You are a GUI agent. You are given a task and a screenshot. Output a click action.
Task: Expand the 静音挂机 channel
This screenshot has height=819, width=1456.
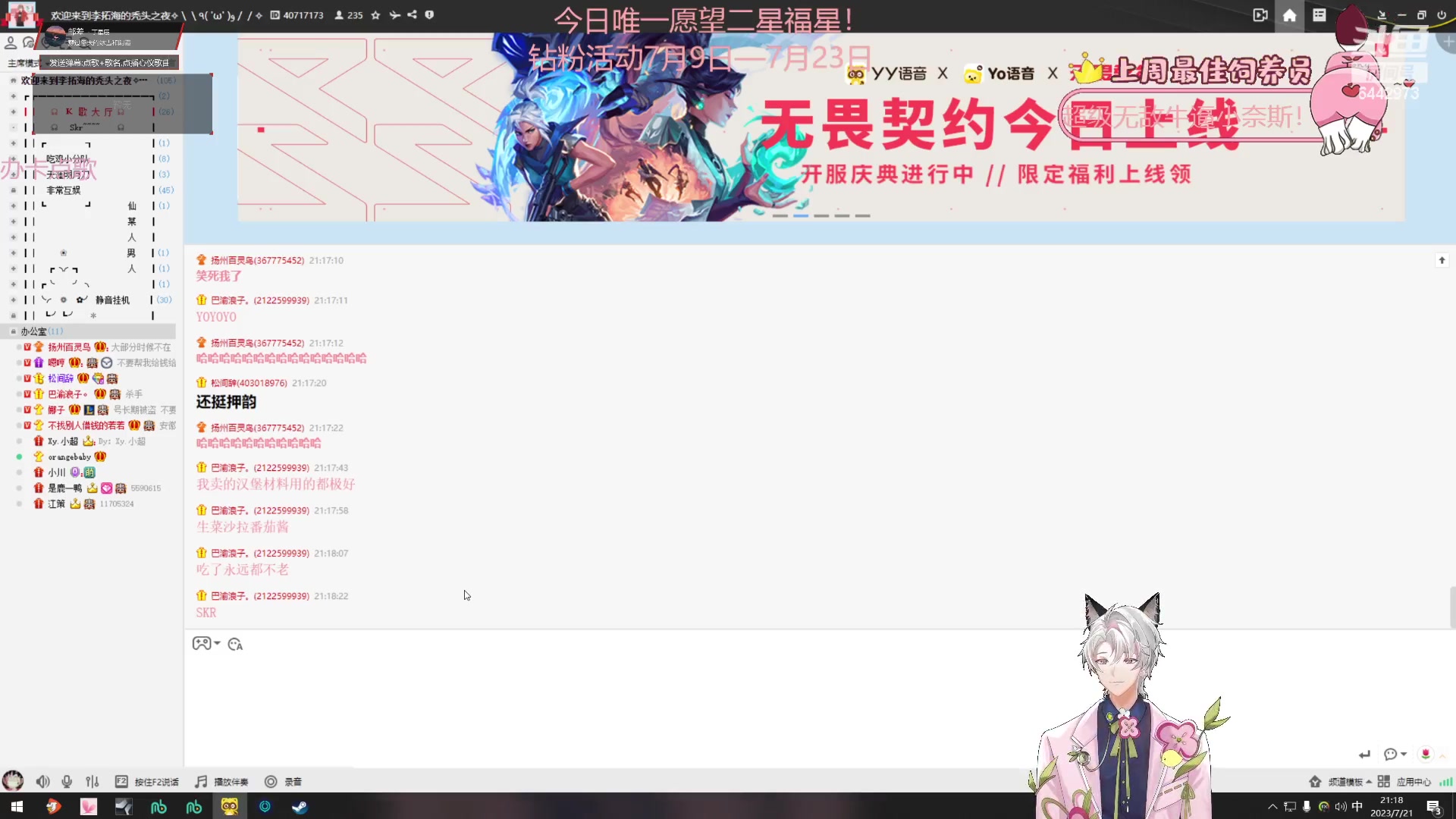pos(13,300)
